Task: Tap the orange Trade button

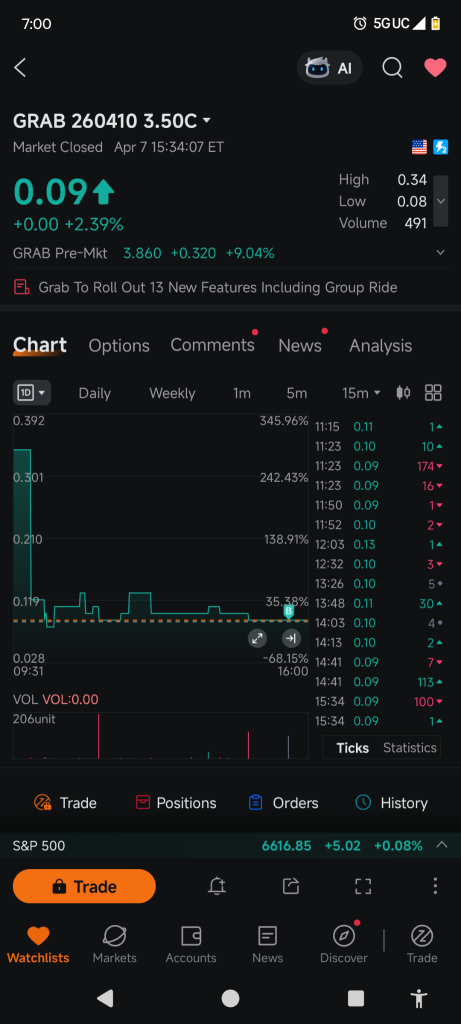Action: [x=84, y=886]
